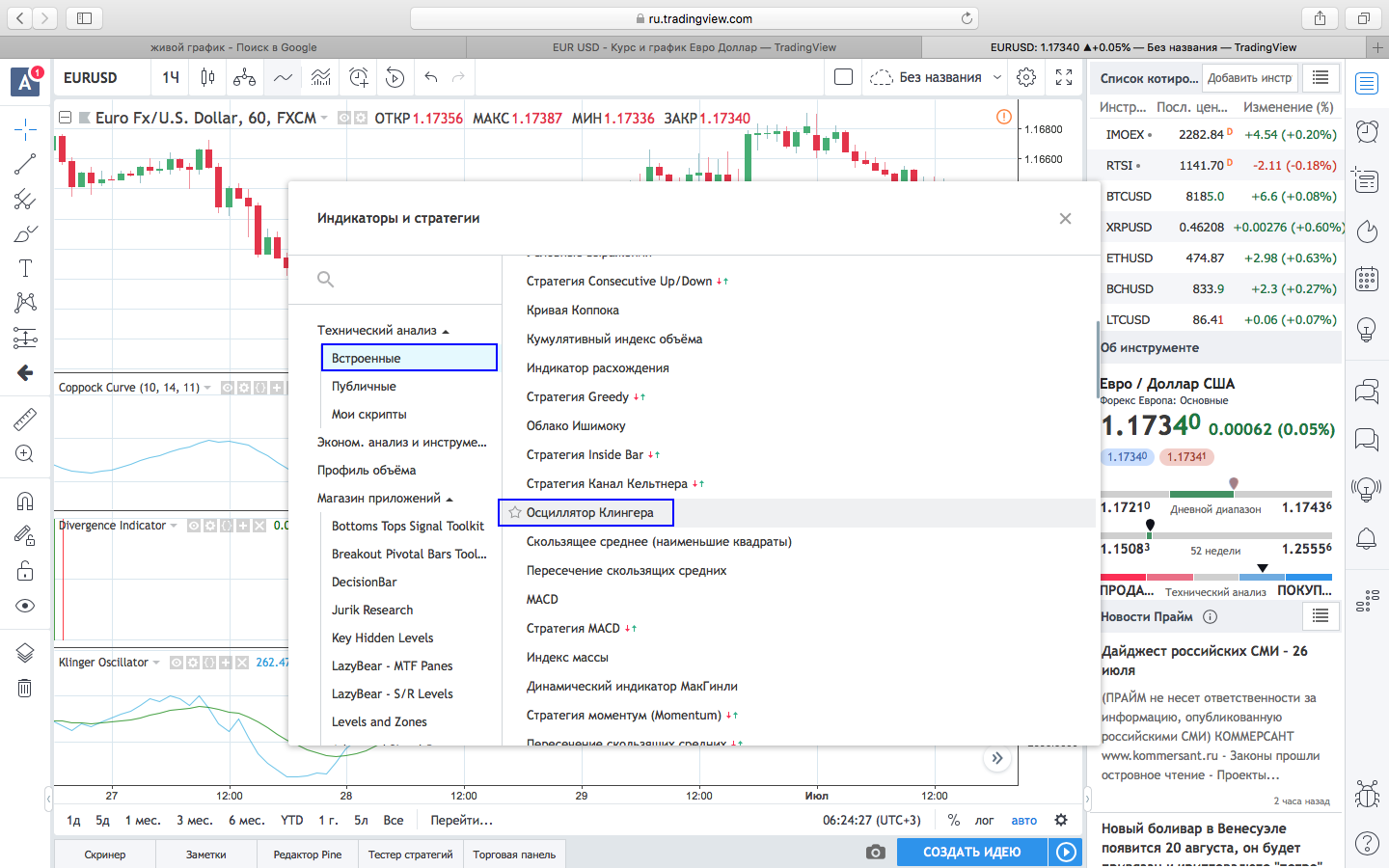Open the chart patterns tool
1389x868 pixels.
[x=25, y=303]
